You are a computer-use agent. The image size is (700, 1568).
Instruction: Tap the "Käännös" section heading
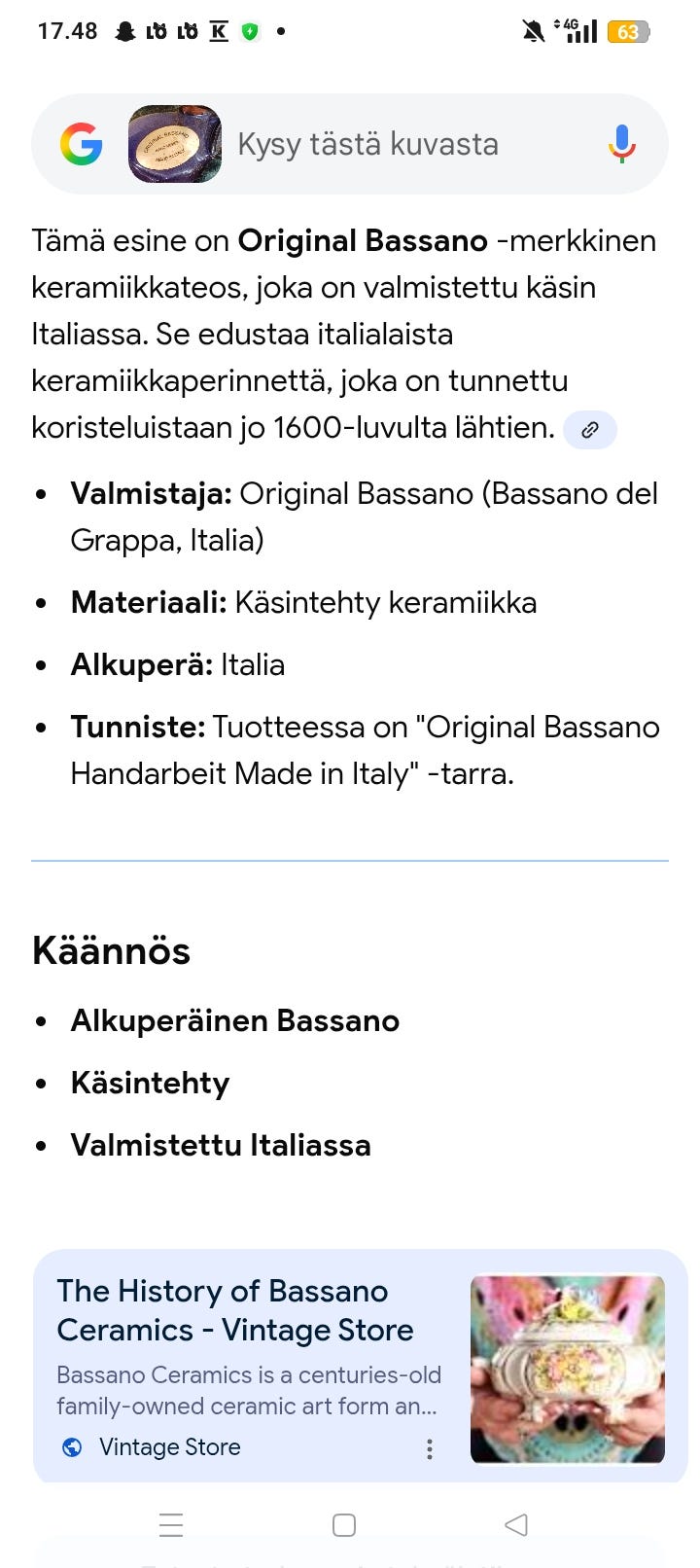click(111, 950)
